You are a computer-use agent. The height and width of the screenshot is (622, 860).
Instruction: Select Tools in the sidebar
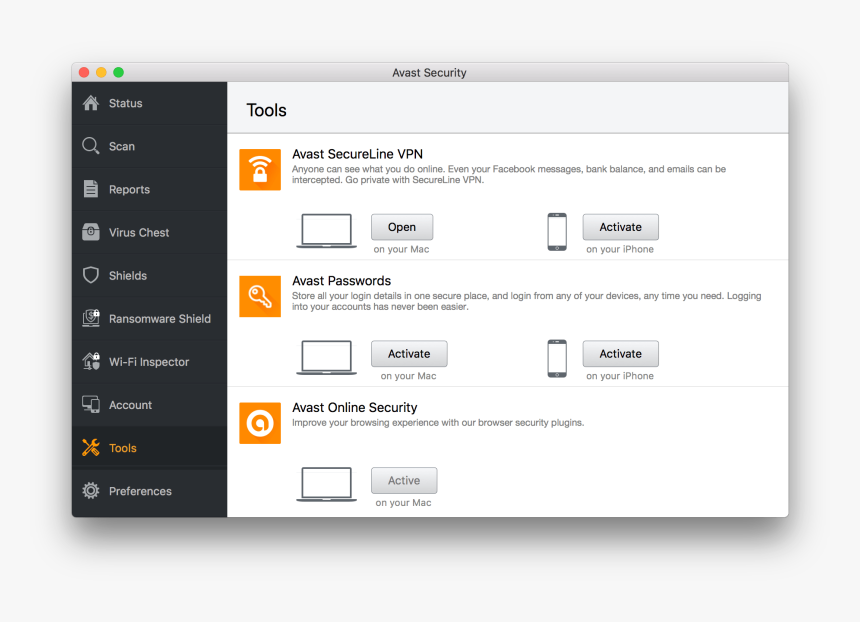click(149, 448)
